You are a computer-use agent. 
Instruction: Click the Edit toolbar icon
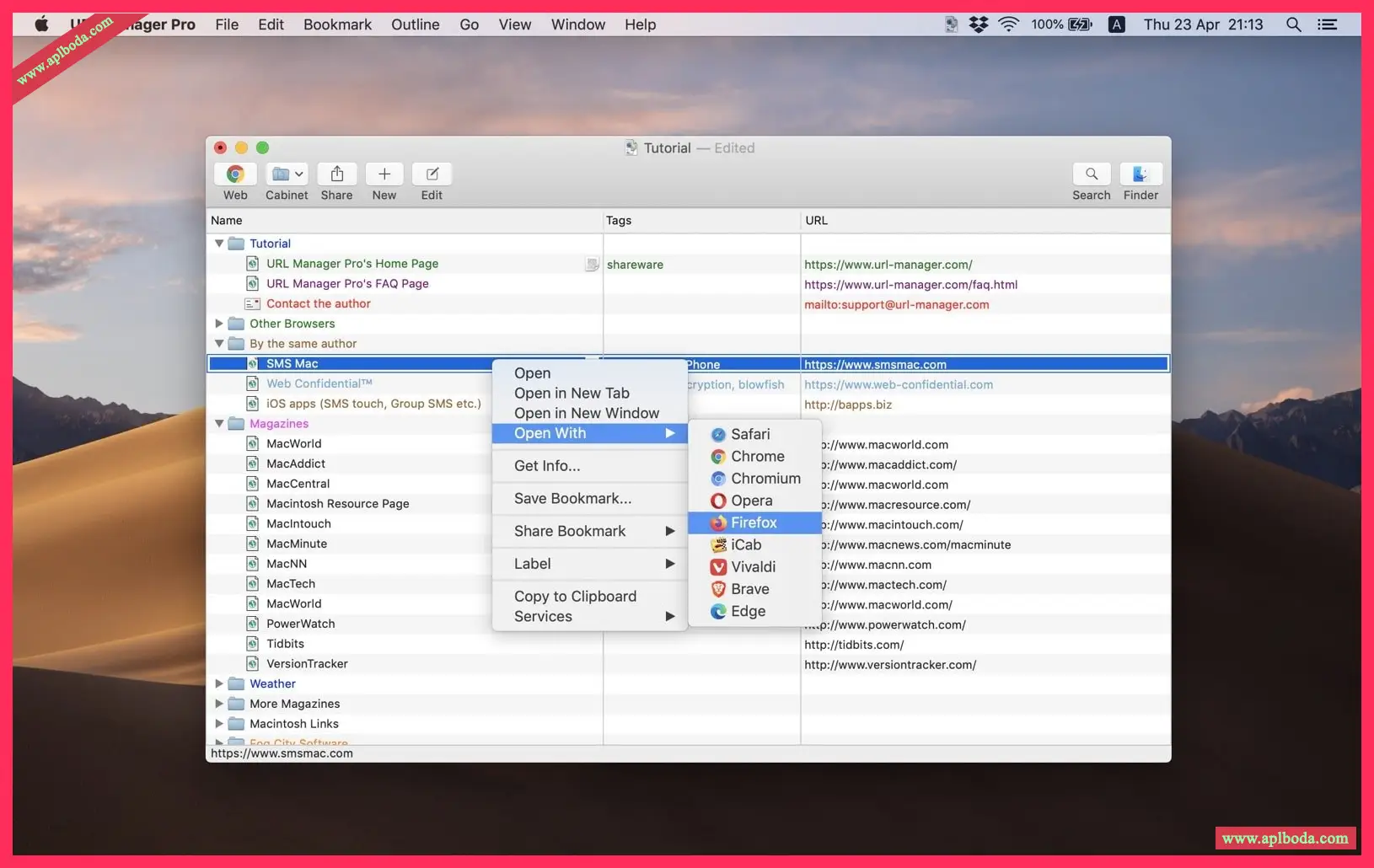click(432, 174)
